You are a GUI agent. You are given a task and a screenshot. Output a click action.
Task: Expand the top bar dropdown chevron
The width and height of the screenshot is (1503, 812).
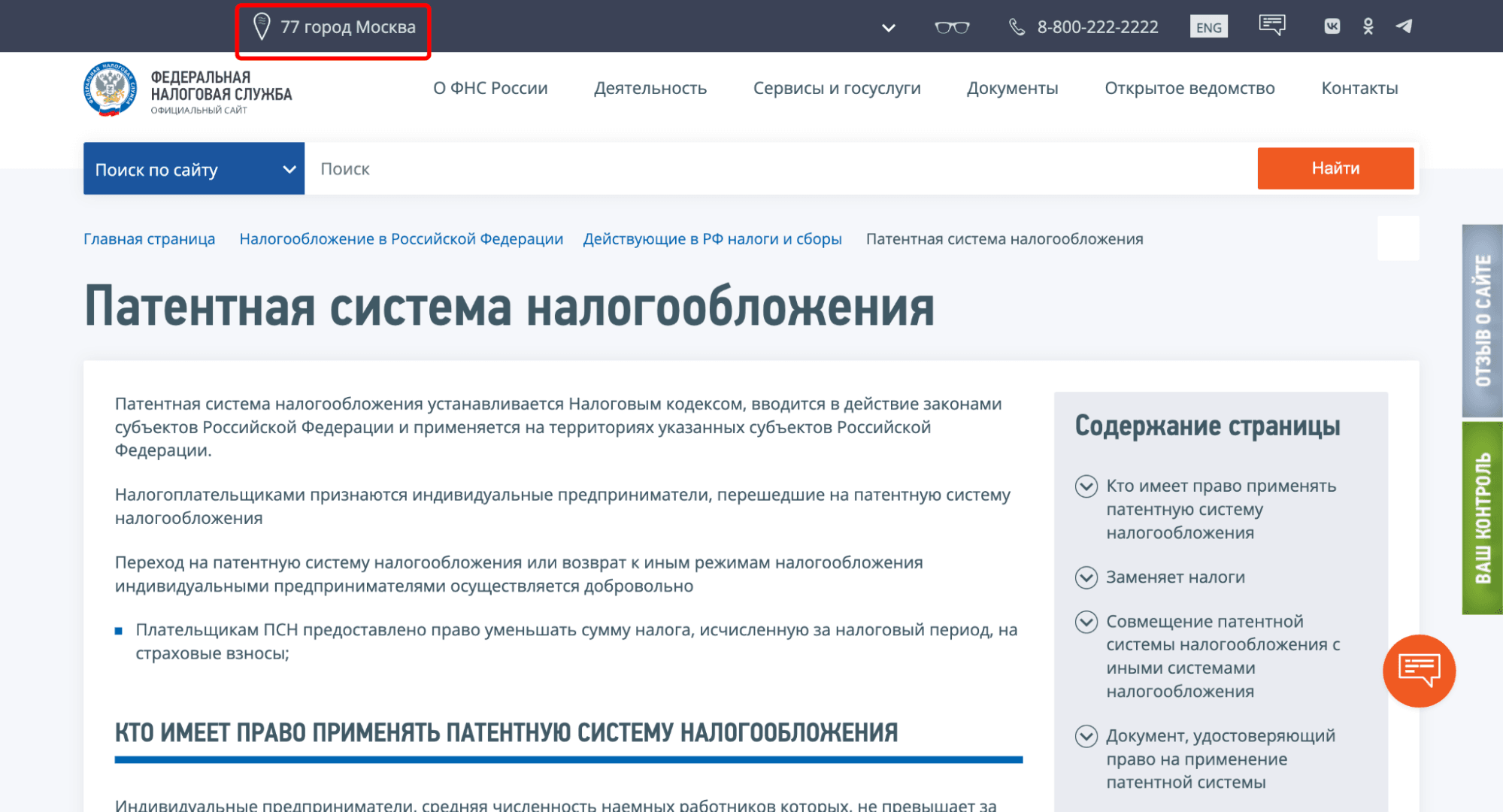coord(889,28)
